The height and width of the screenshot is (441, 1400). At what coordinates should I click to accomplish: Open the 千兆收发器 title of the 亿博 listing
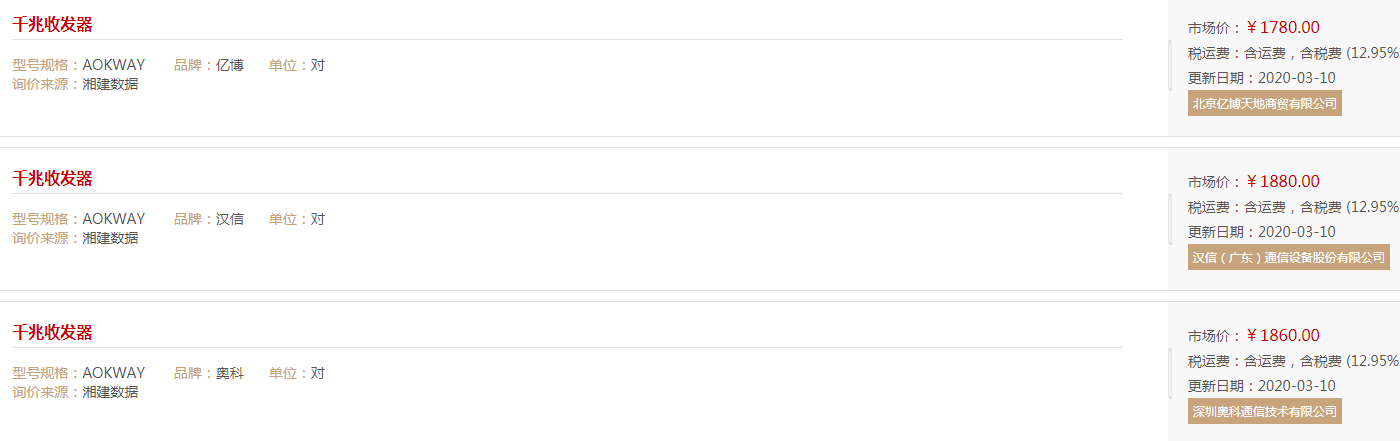pos(52,25)
